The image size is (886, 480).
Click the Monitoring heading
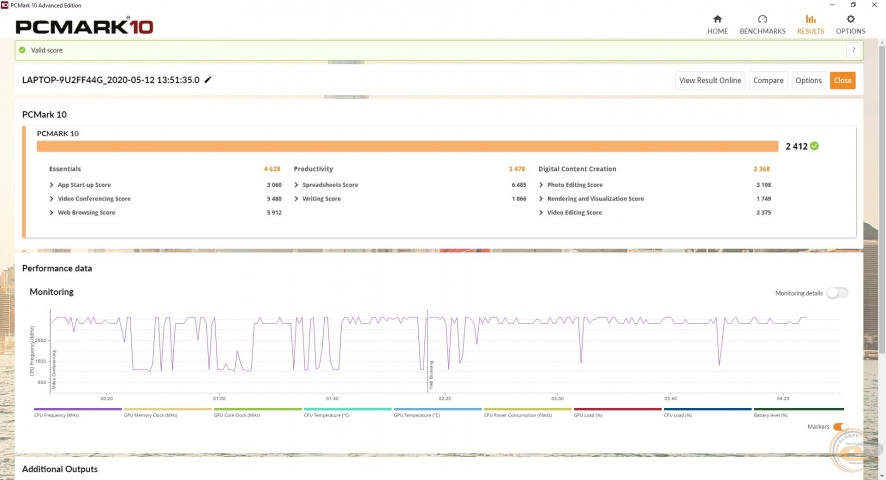click(51, 292)
